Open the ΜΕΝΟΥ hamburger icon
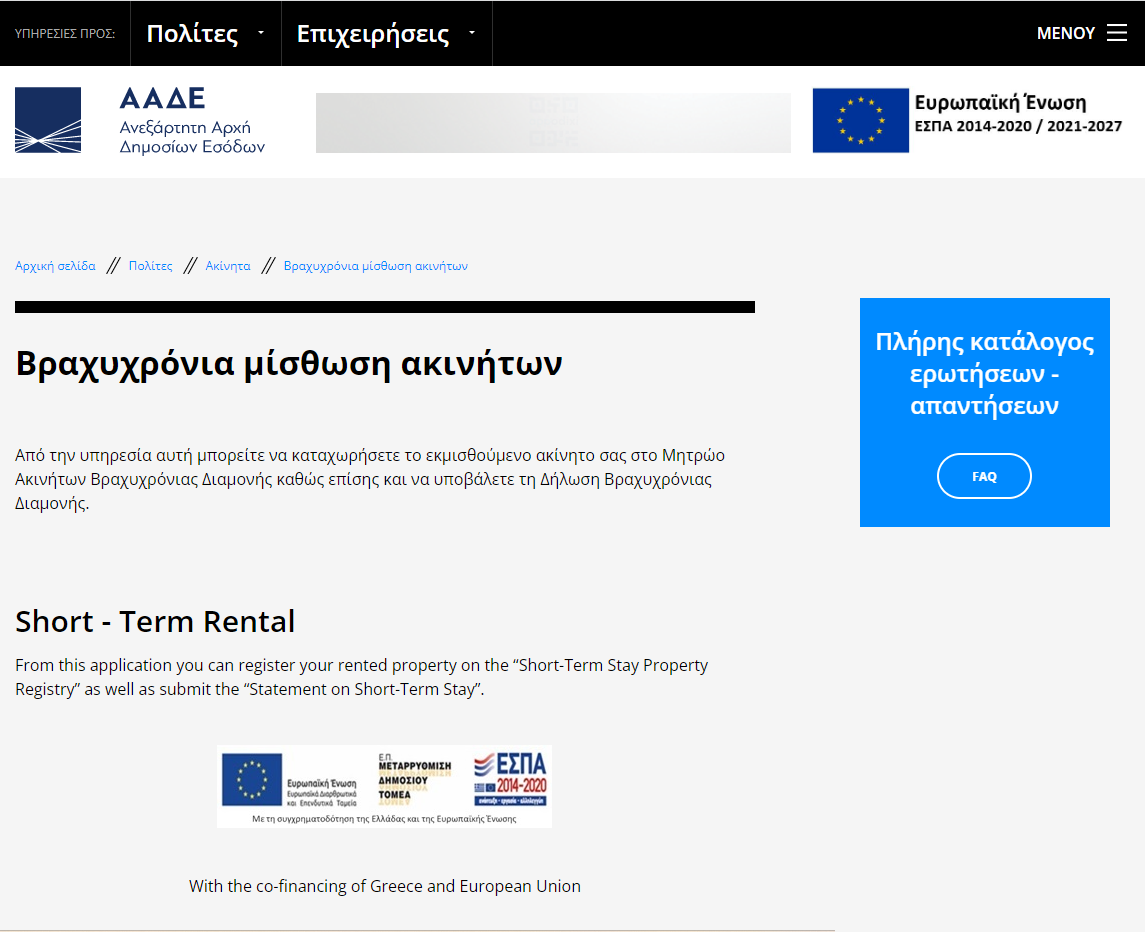Image resolution: width=1145 pixels, height=932 pixels. click(x=1117, y=33)
